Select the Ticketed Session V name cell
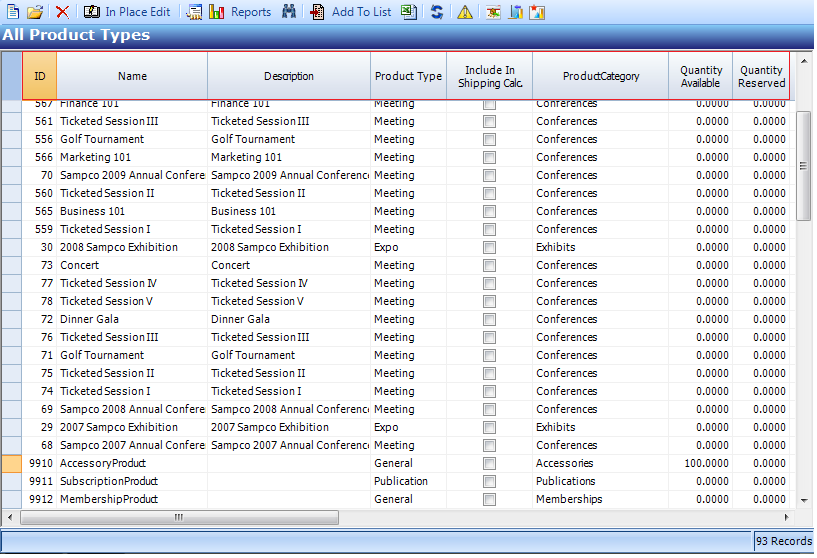 [132, 301]
